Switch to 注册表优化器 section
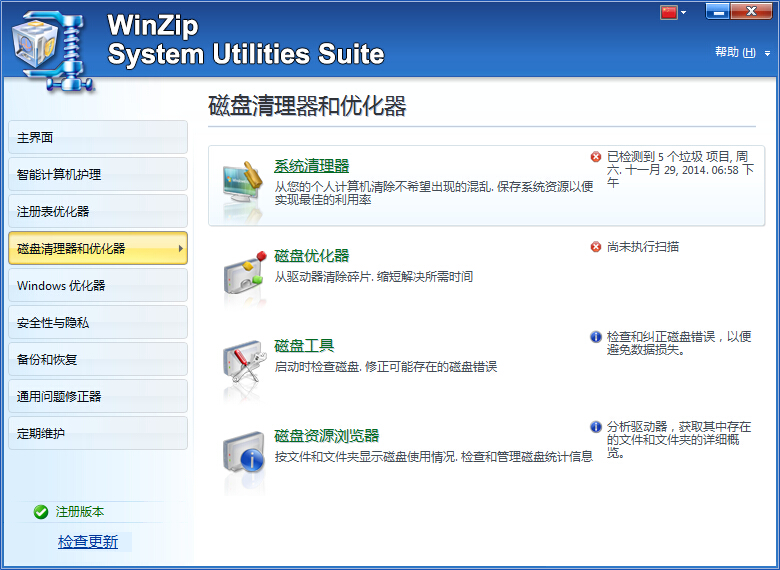This screenshot has width=780, height=570. (97, 212)
